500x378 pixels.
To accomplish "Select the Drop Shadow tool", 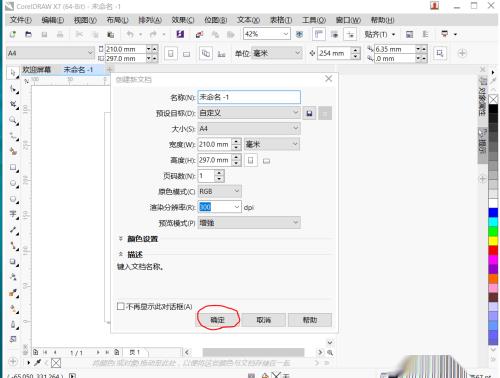I will click(13, 262).
